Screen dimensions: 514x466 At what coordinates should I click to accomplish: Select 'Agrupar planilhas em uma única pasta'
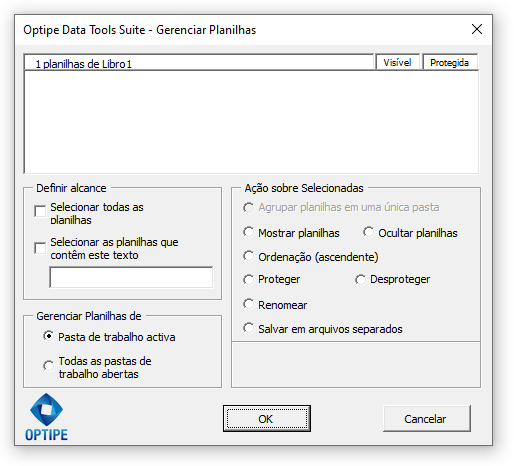(x=248, y=207)
